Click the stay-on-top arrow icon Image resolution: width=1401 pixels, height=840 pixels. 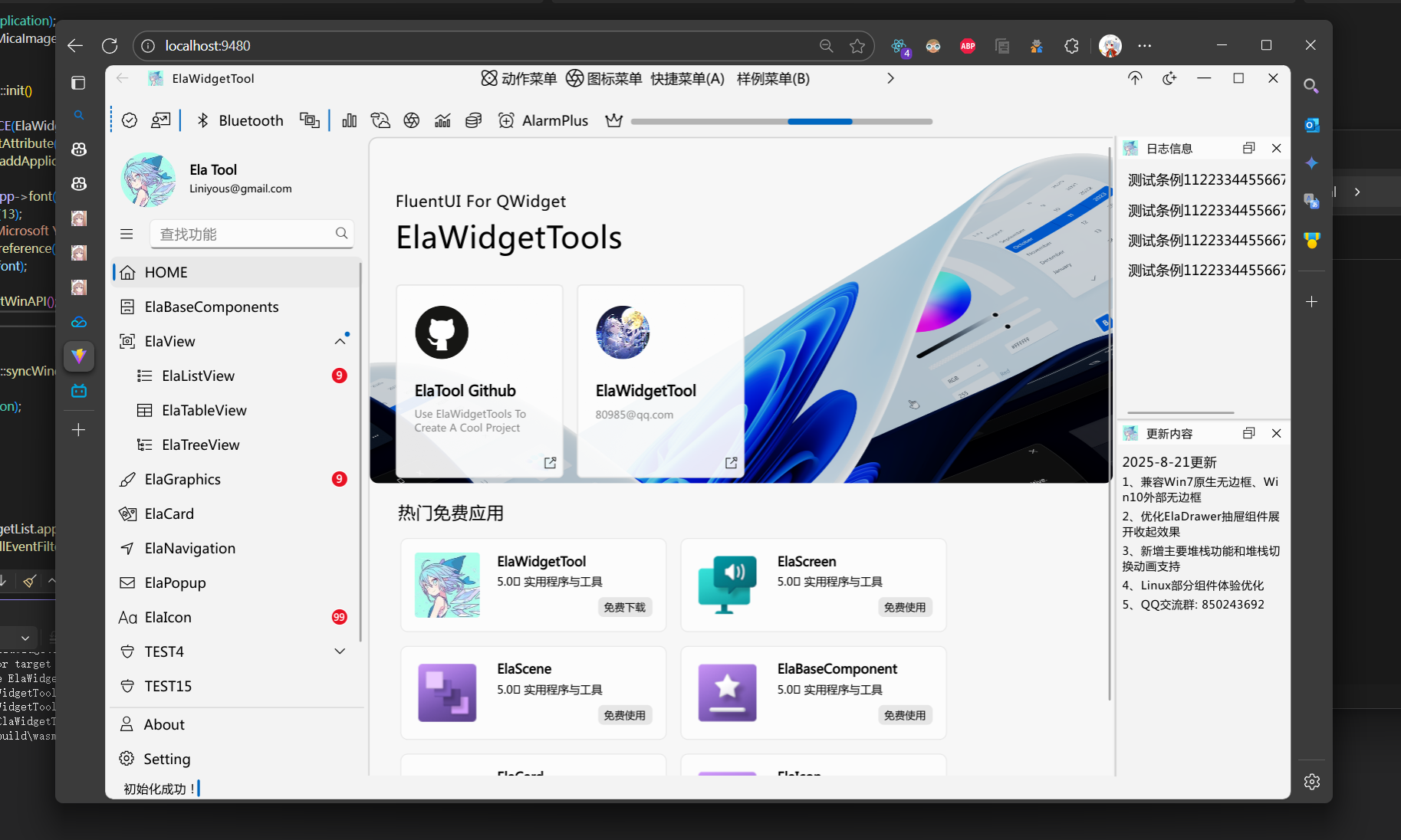(1135, 78)
